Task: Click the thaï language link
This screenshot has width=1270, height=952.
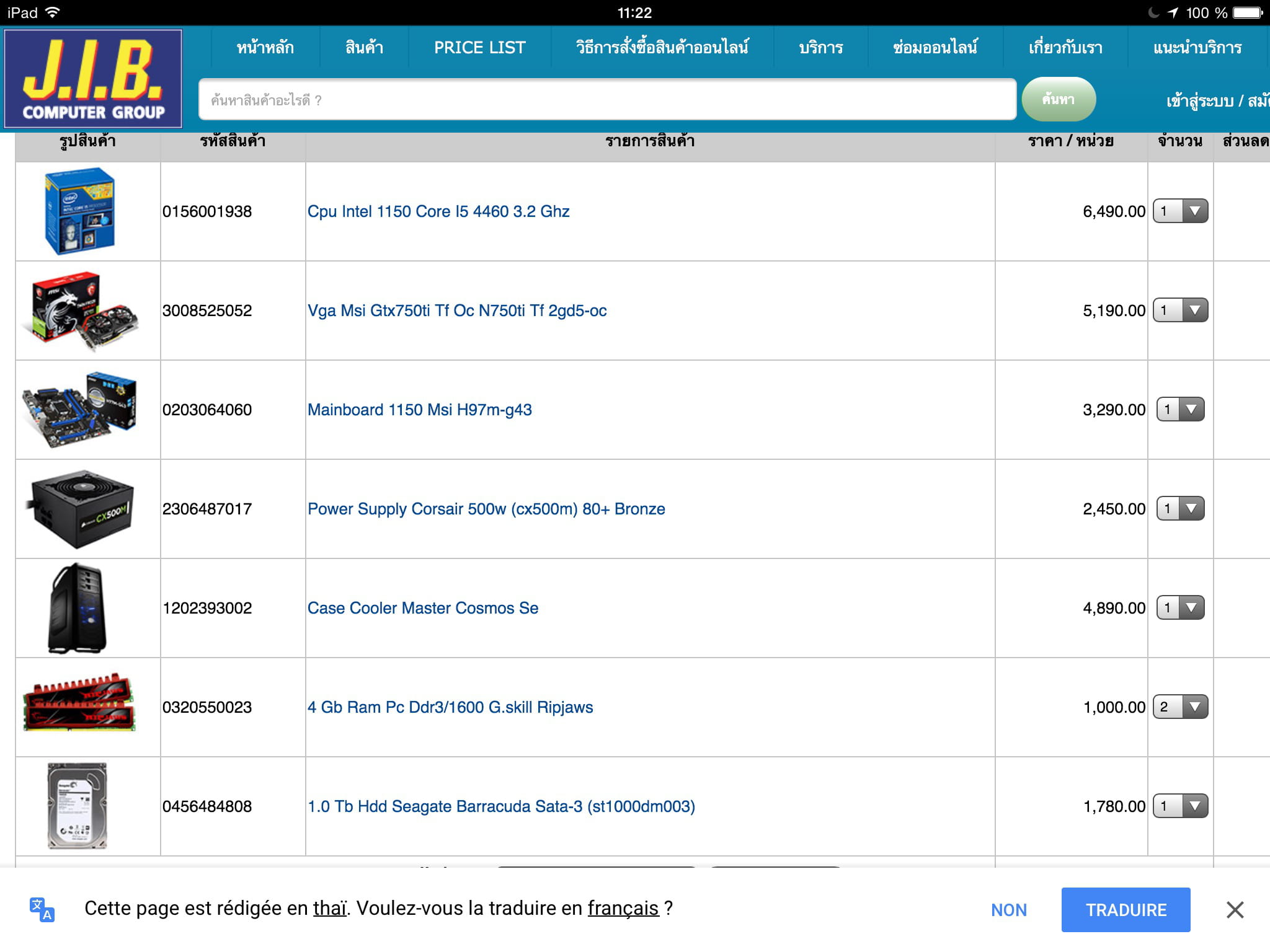Action: pos(329,908)
